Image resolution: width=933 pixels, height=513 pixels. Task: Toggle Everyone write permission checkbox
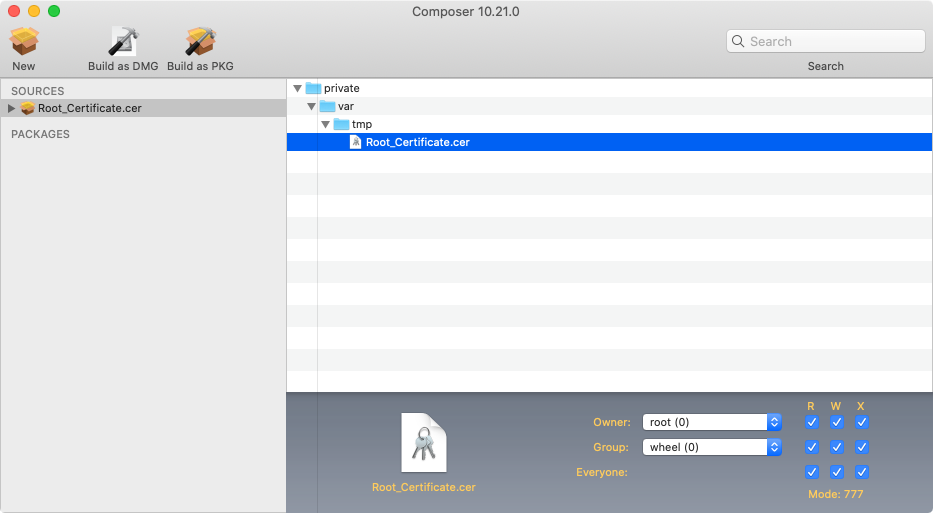pyautogui.click(x=837, y=472)
